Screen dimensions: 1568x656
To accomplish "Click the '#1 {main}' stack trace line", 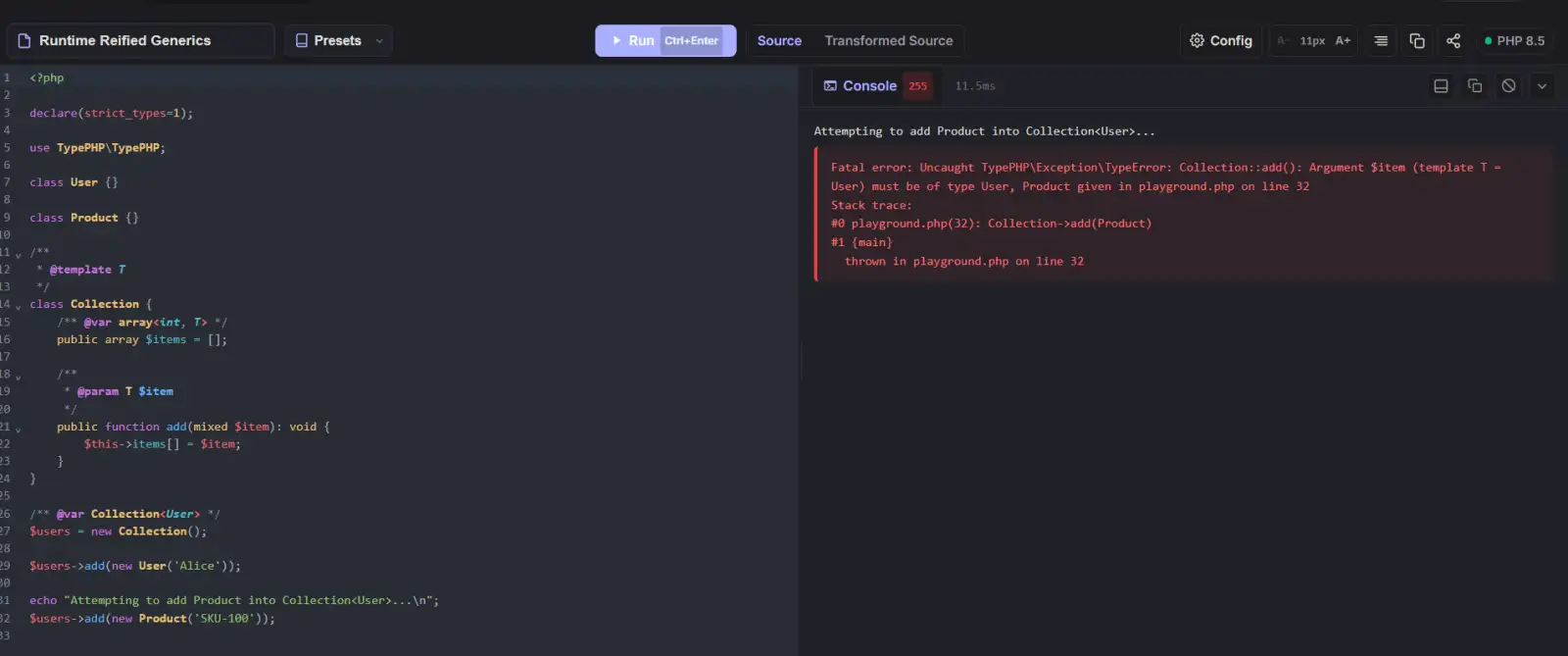I will point(861,242).
